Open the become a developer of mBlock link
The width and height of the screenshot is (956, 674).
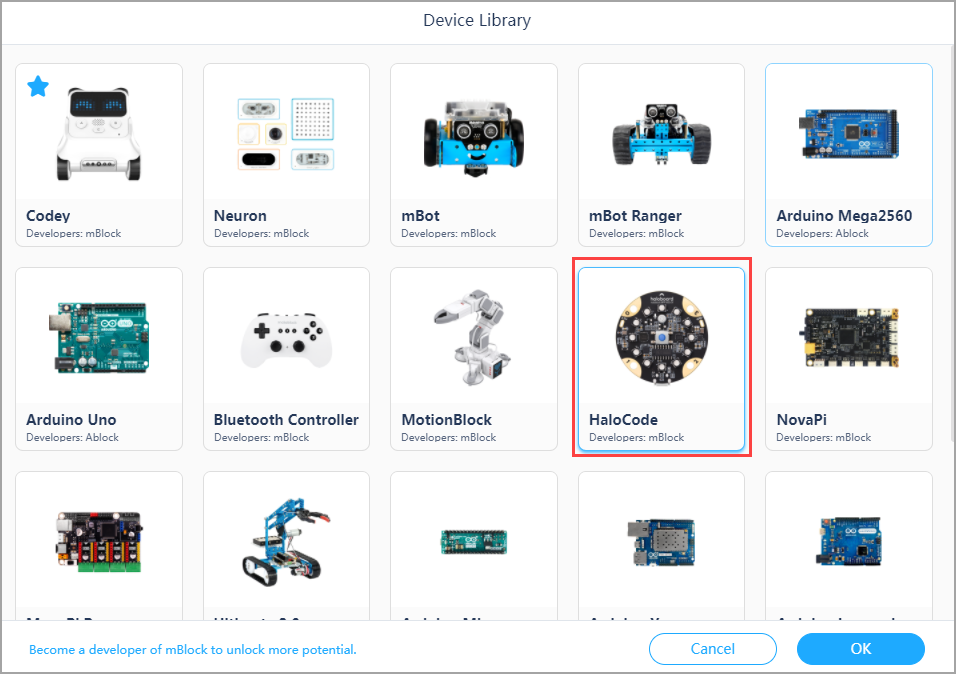coord(193,650)
